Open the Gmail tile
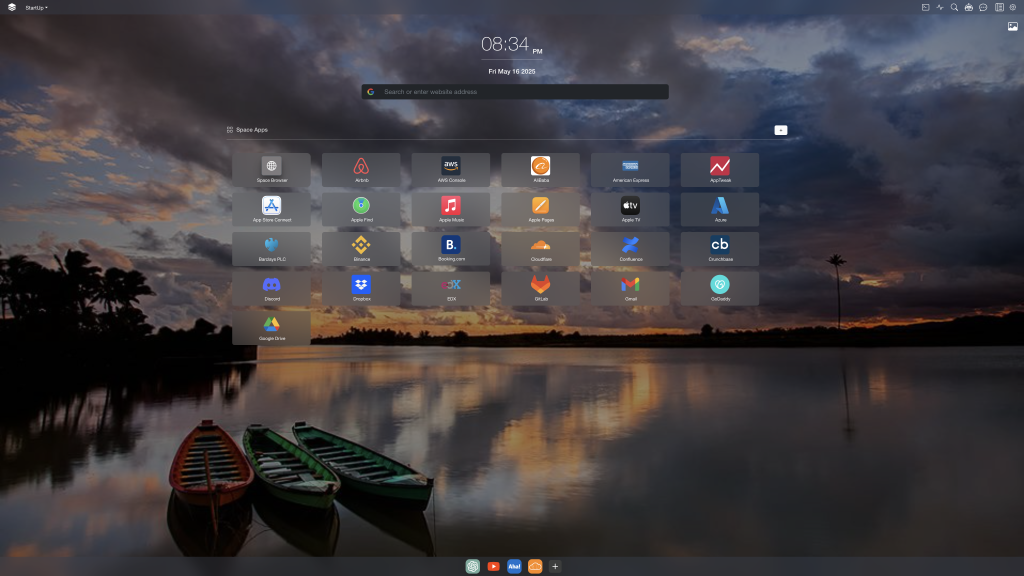Screen dimensions: 1024x576 (630, 289)
